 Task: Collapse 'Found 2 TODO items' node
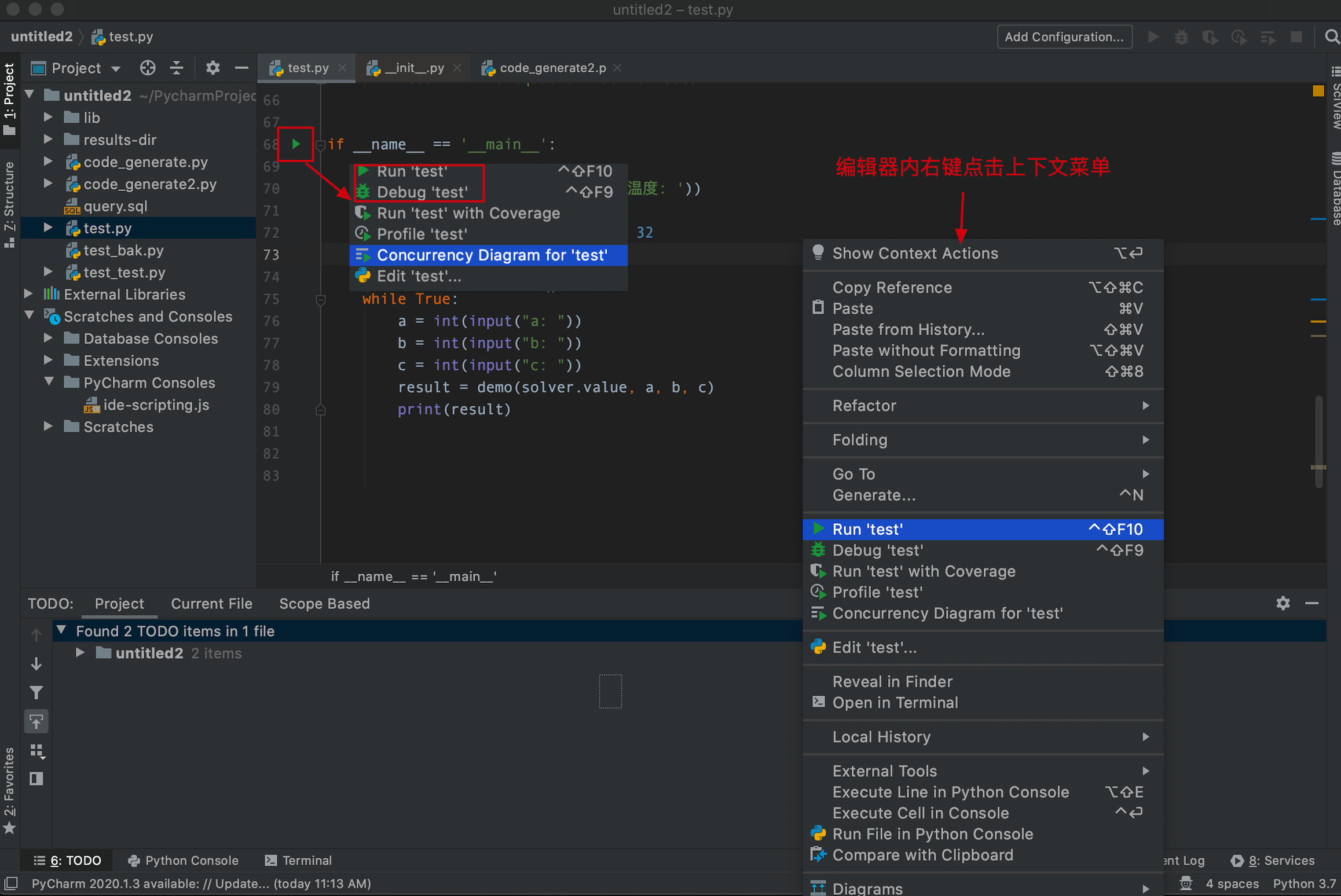(x=62, y=630)
